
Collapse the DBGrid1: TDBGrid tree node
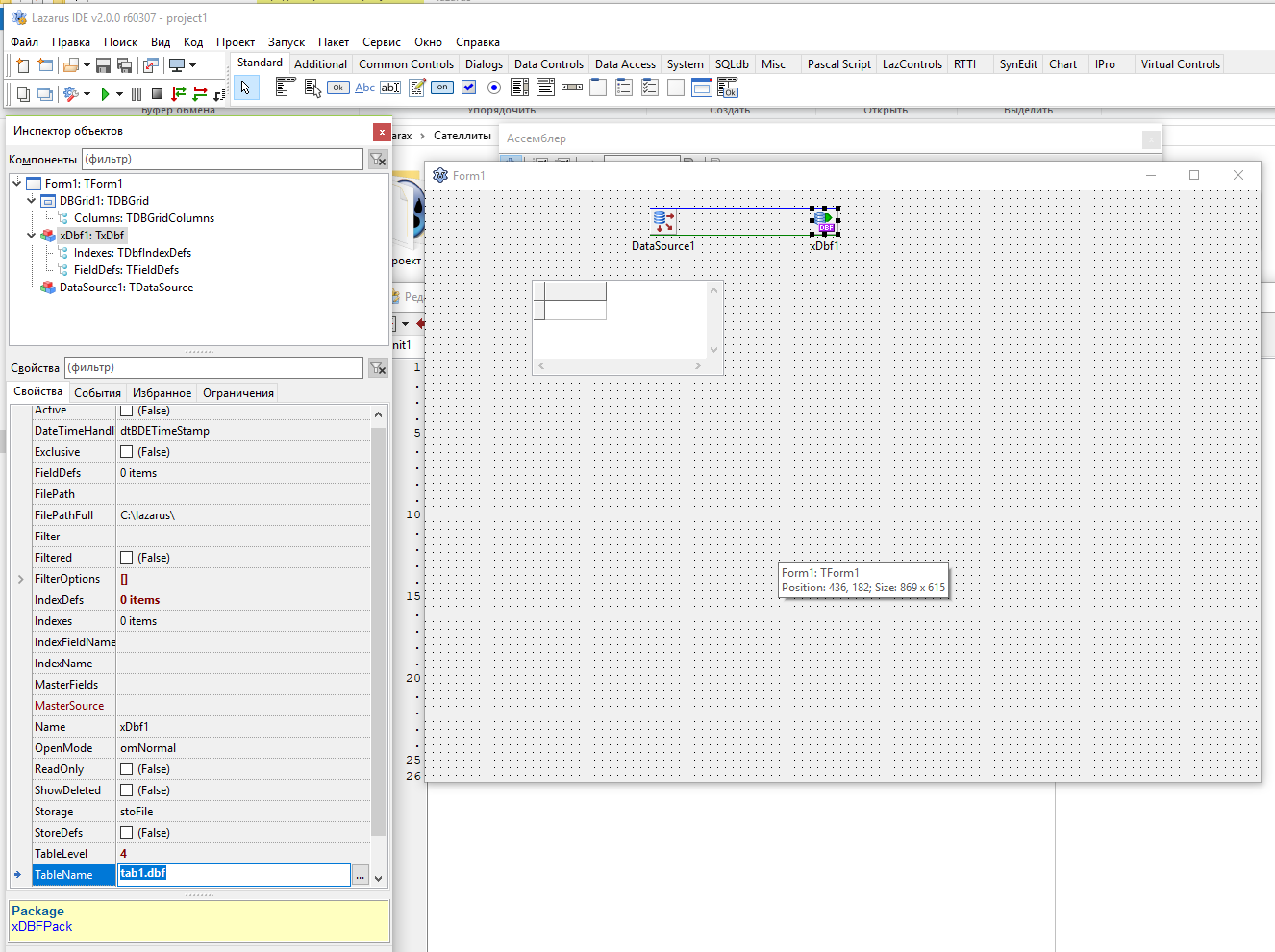click(x=32, y=200)
